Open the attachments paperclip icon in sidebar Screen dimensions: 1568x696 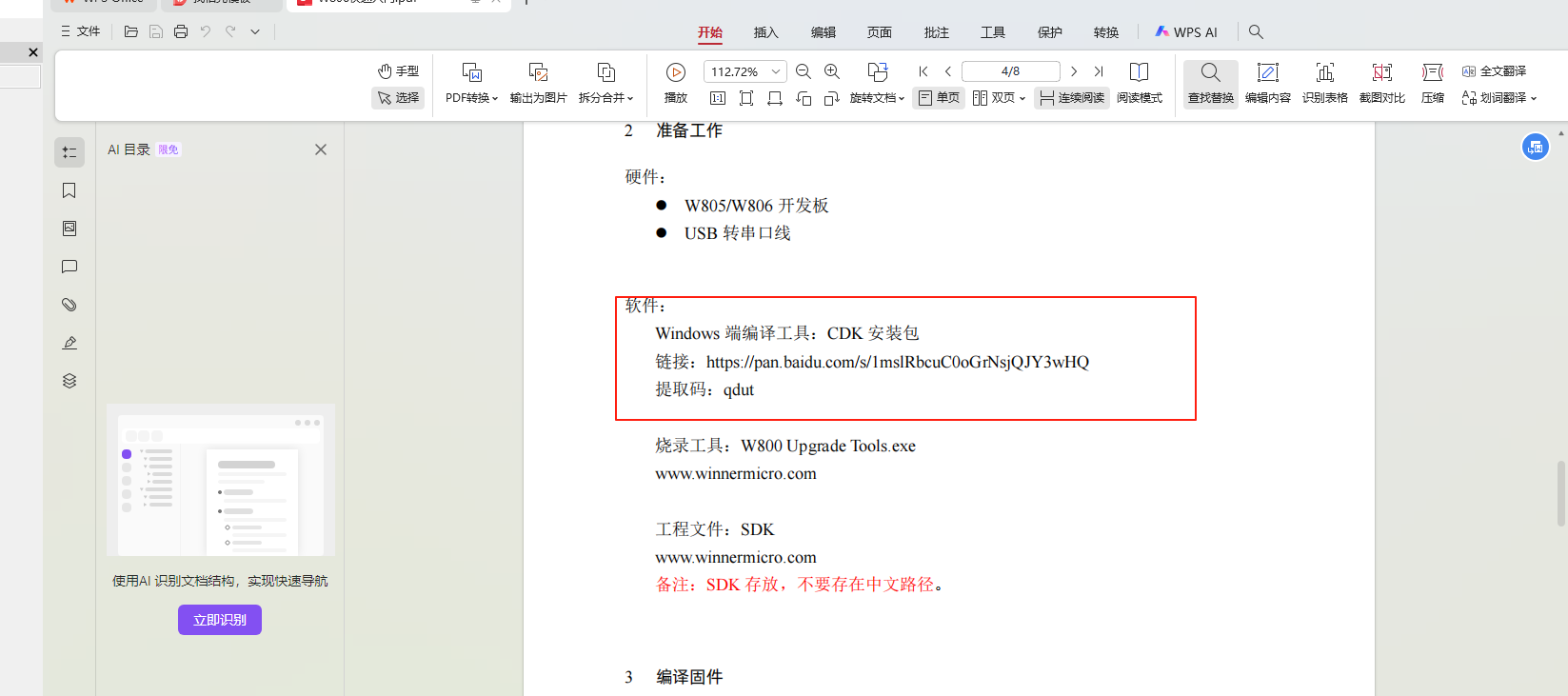point(69,305)
